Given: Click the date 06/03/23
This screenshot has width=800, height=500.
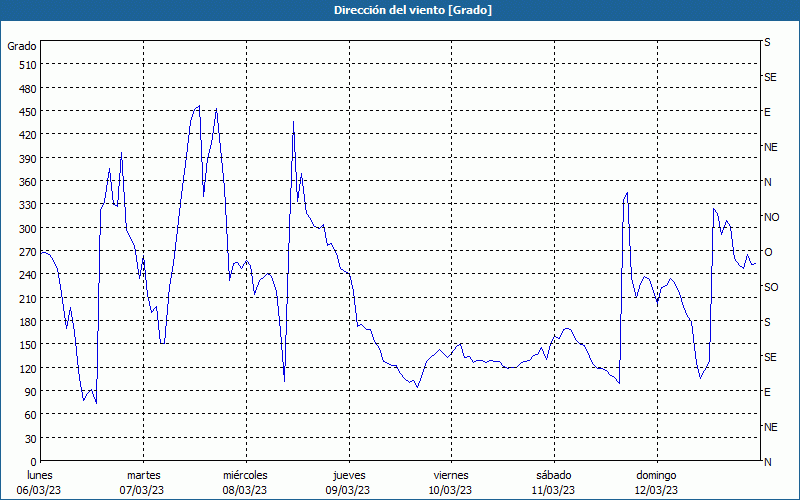Looking at the screenshot, I should [39, 490].
